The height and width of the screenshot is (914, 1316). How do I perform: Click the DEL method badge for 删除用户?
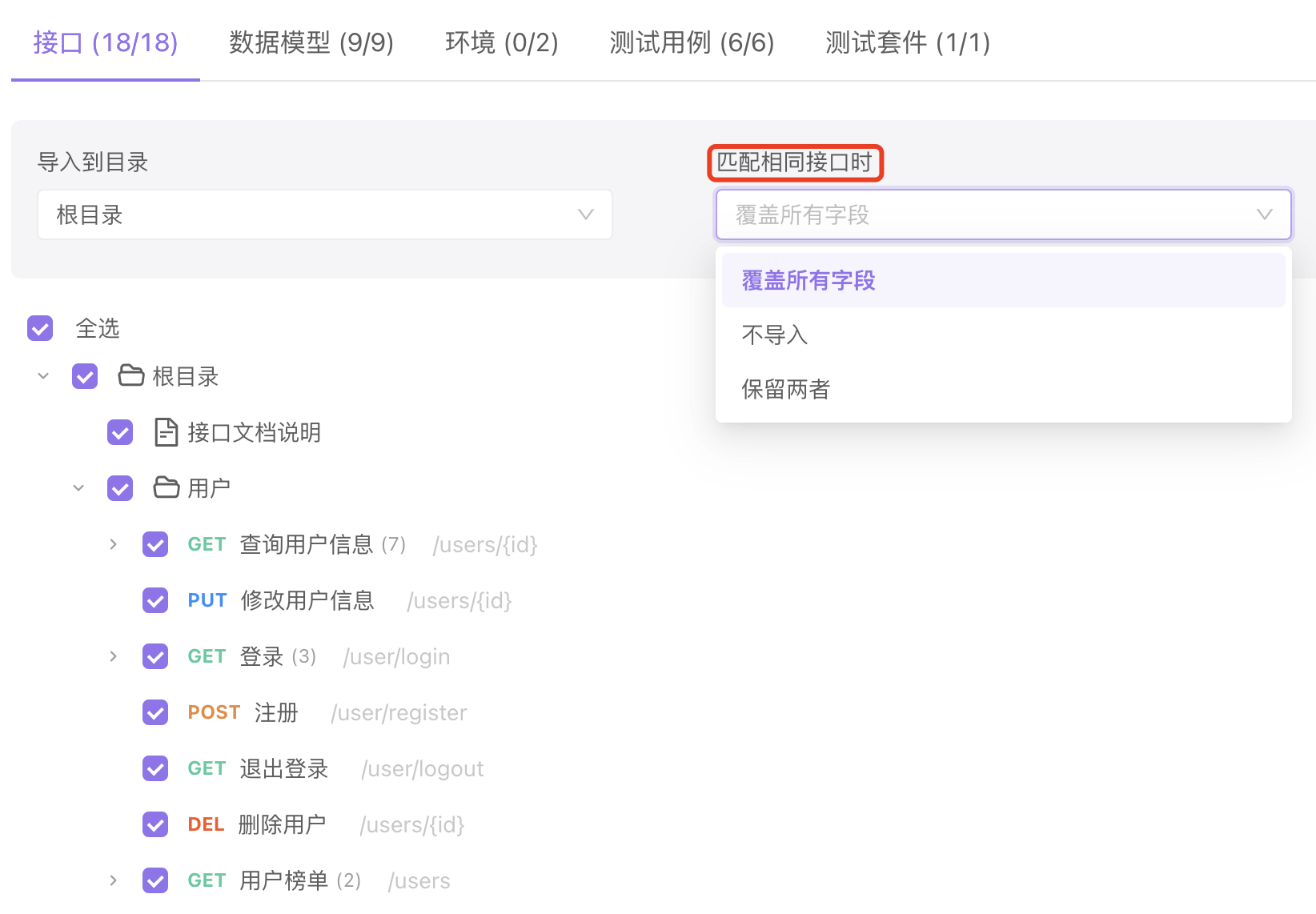[x=206, y=824]
